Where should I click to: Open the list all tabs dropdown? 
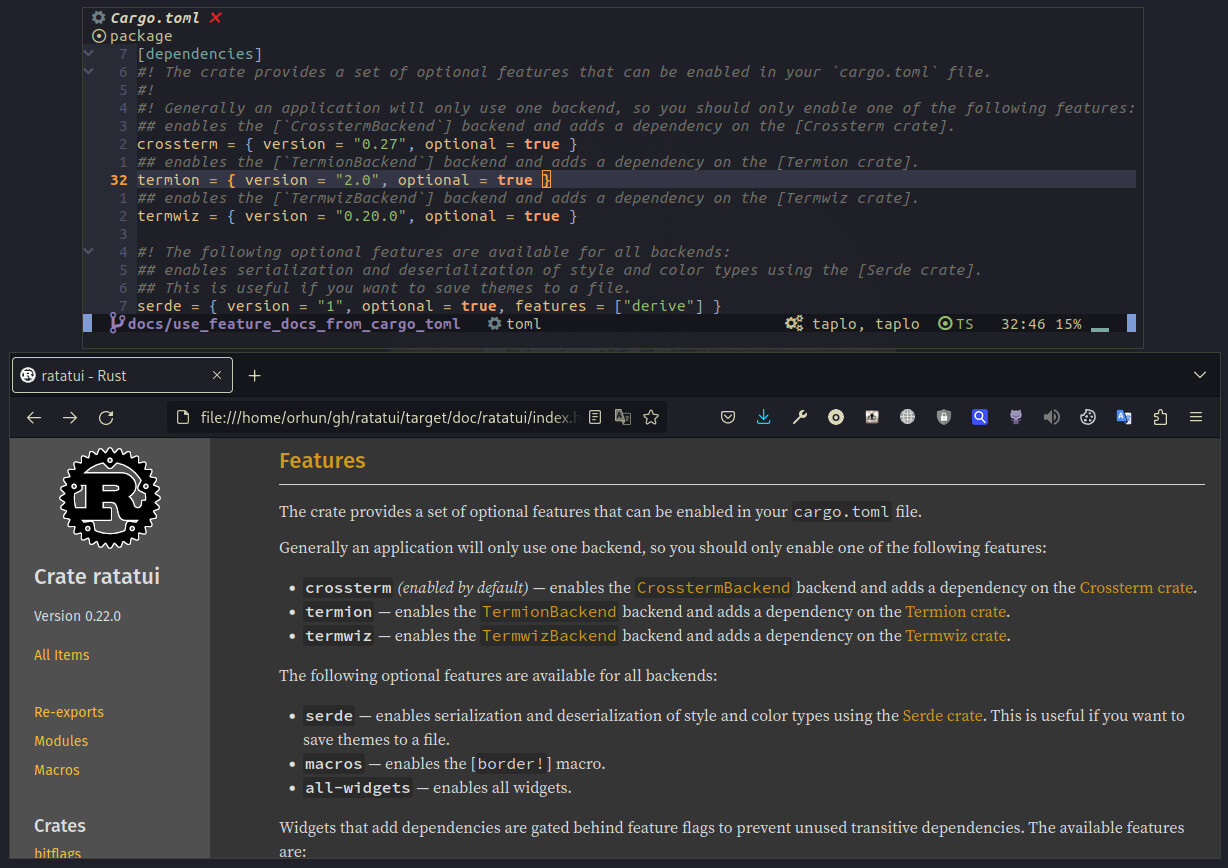pos(1201,375)
